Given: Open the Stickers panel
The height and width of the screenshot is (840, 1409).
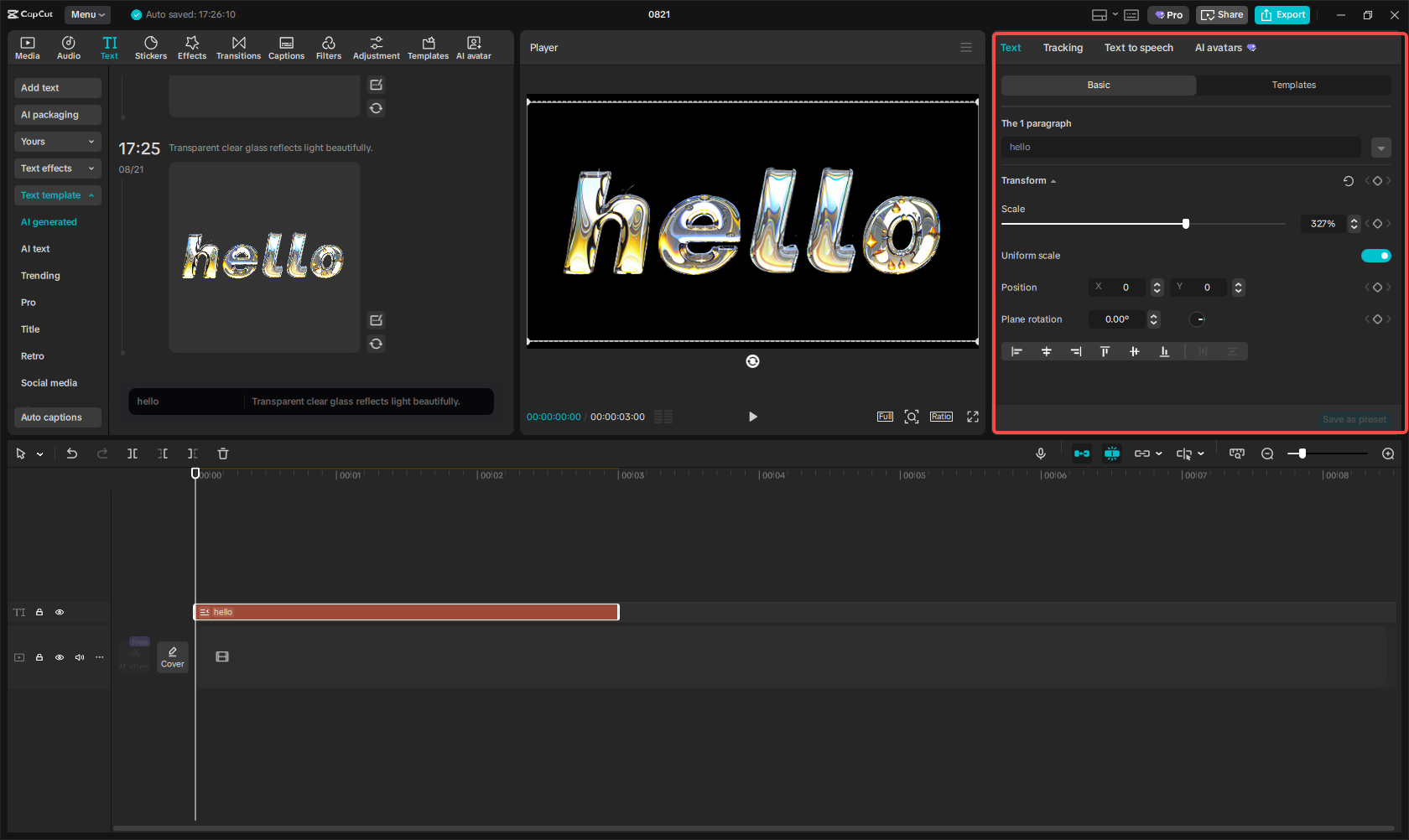Looking at the screenshot, I should point(151,47).
